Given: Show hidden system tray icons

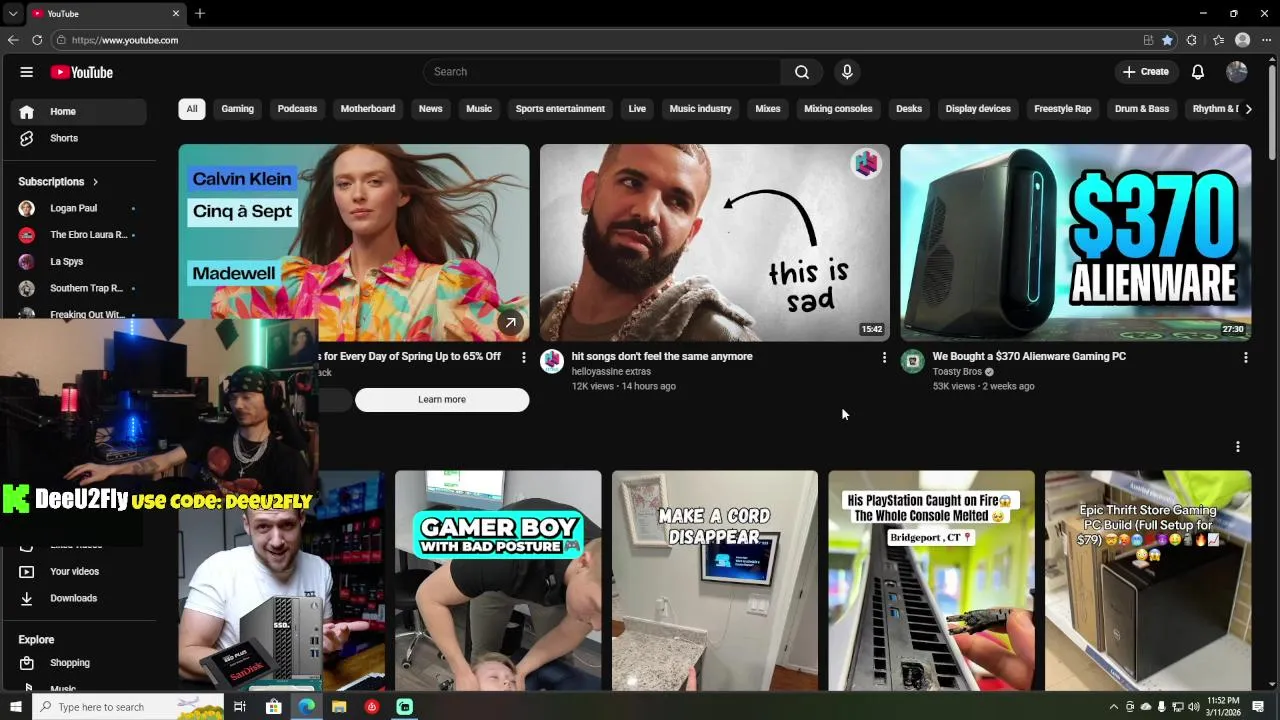Looking at the screenshot, I should (x=1113, y=707).
